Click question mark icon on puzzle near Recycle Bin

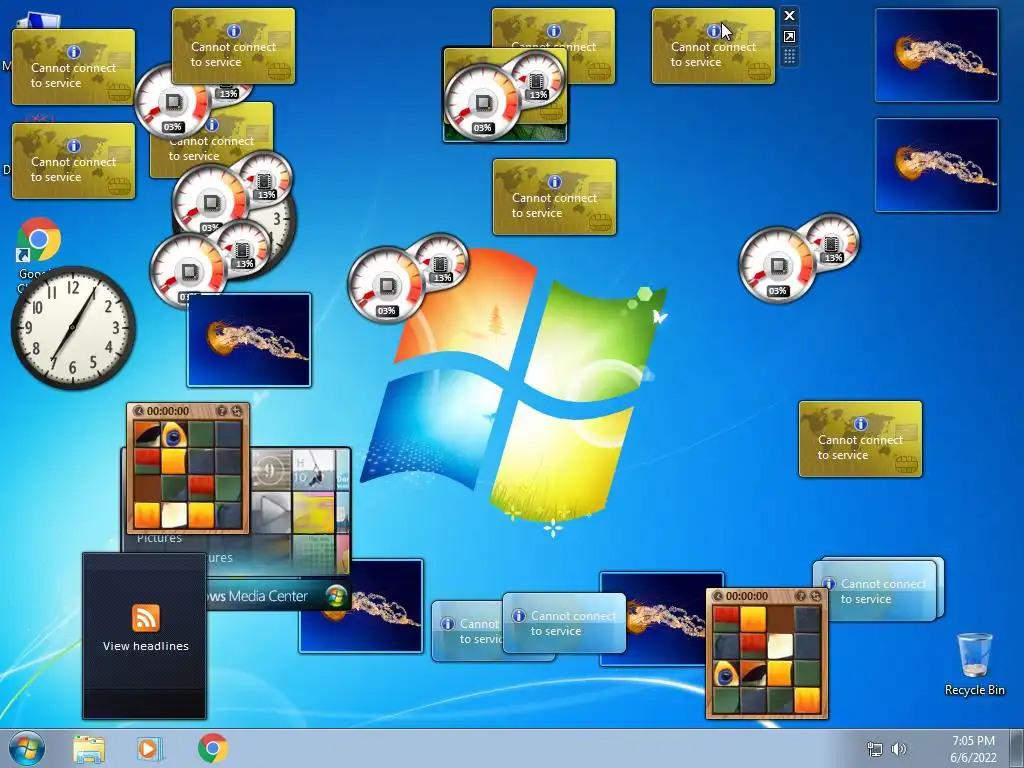pyautogui.click(x=801, y=596)
